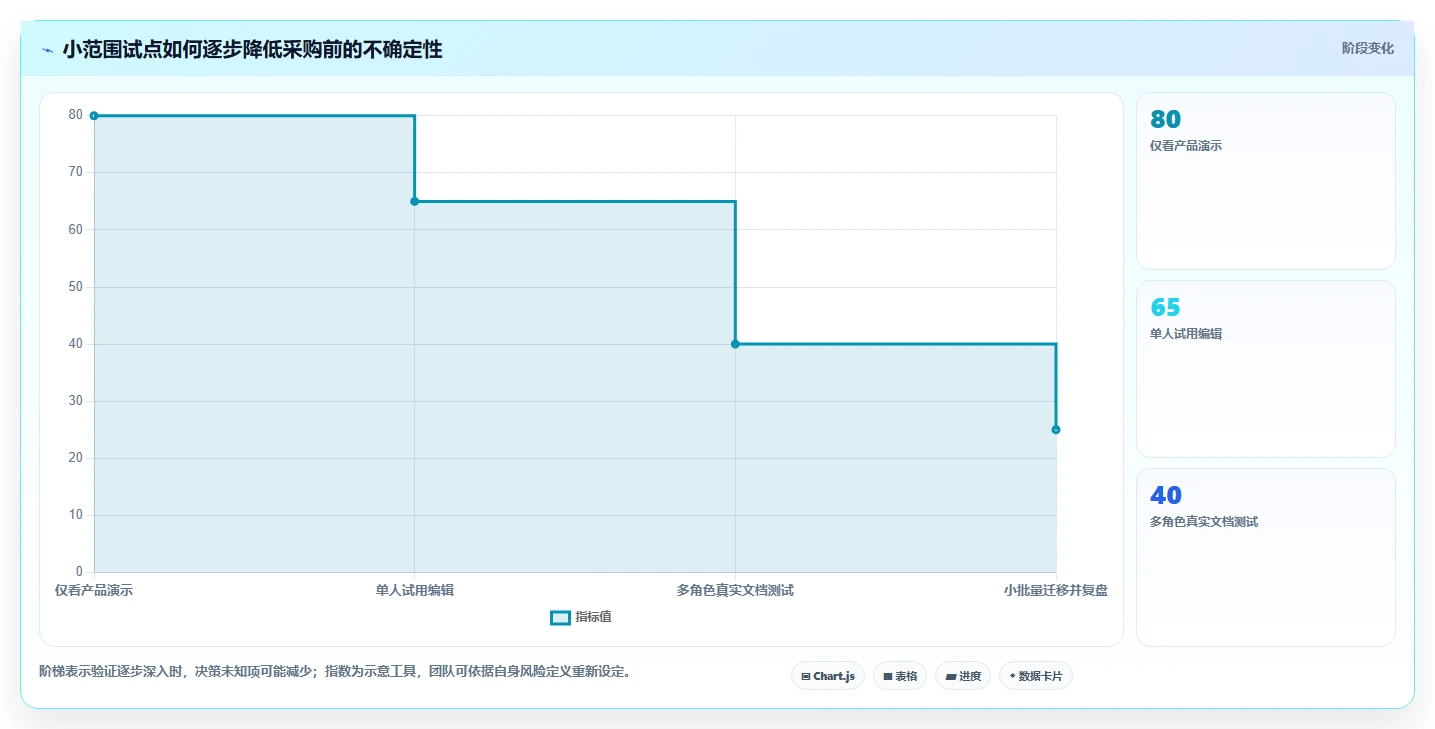Open the card showing value 80
This screenshot has width=1435, height=729.
coord(1265,181)
